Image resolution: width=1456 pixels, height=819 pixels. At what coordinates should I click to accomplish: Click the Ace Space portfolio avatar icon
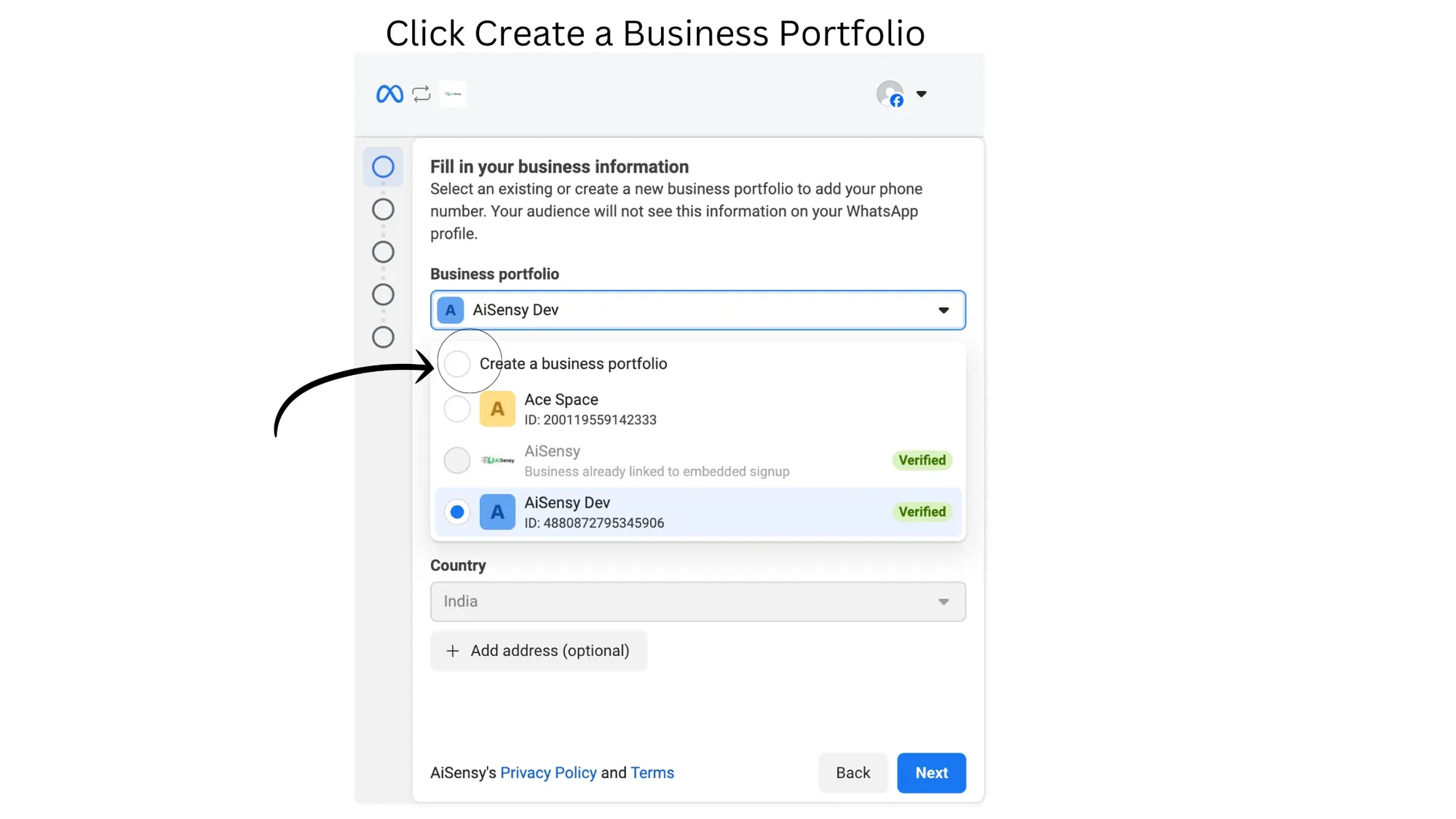point(497,409)
